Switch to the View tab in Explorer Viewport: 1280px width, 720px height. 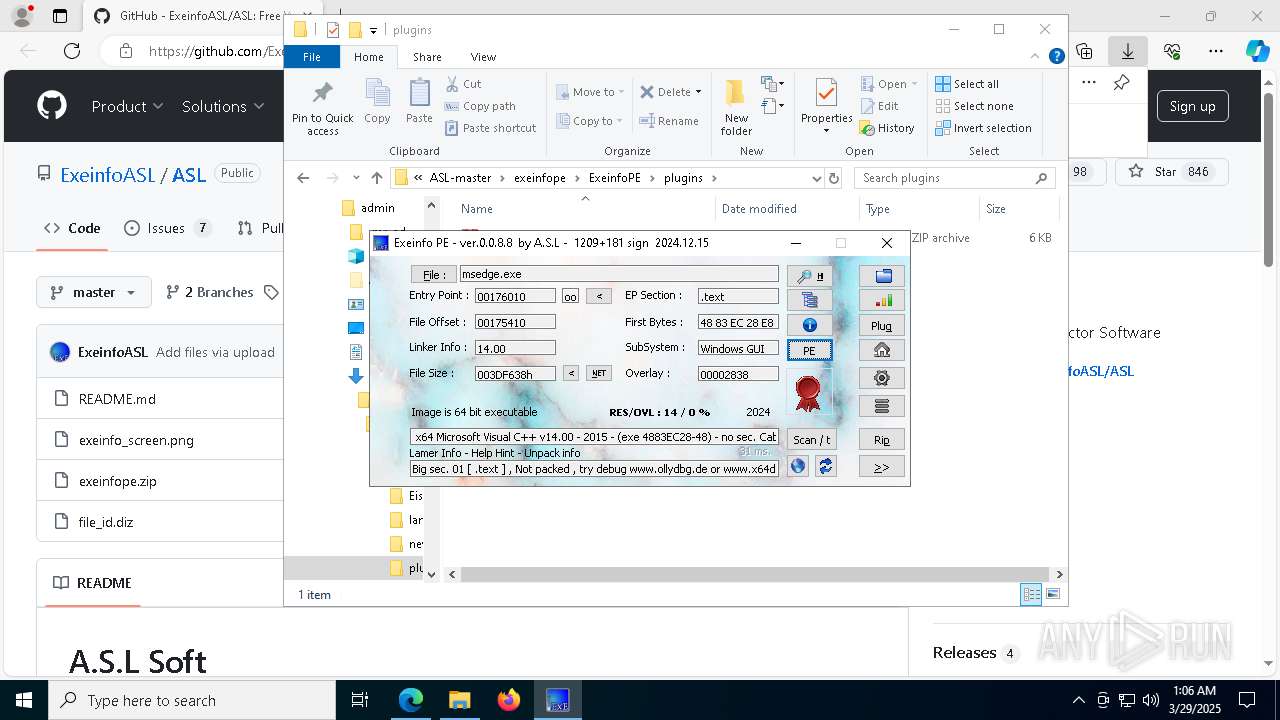pyautogui.click(x=483, y=57)
